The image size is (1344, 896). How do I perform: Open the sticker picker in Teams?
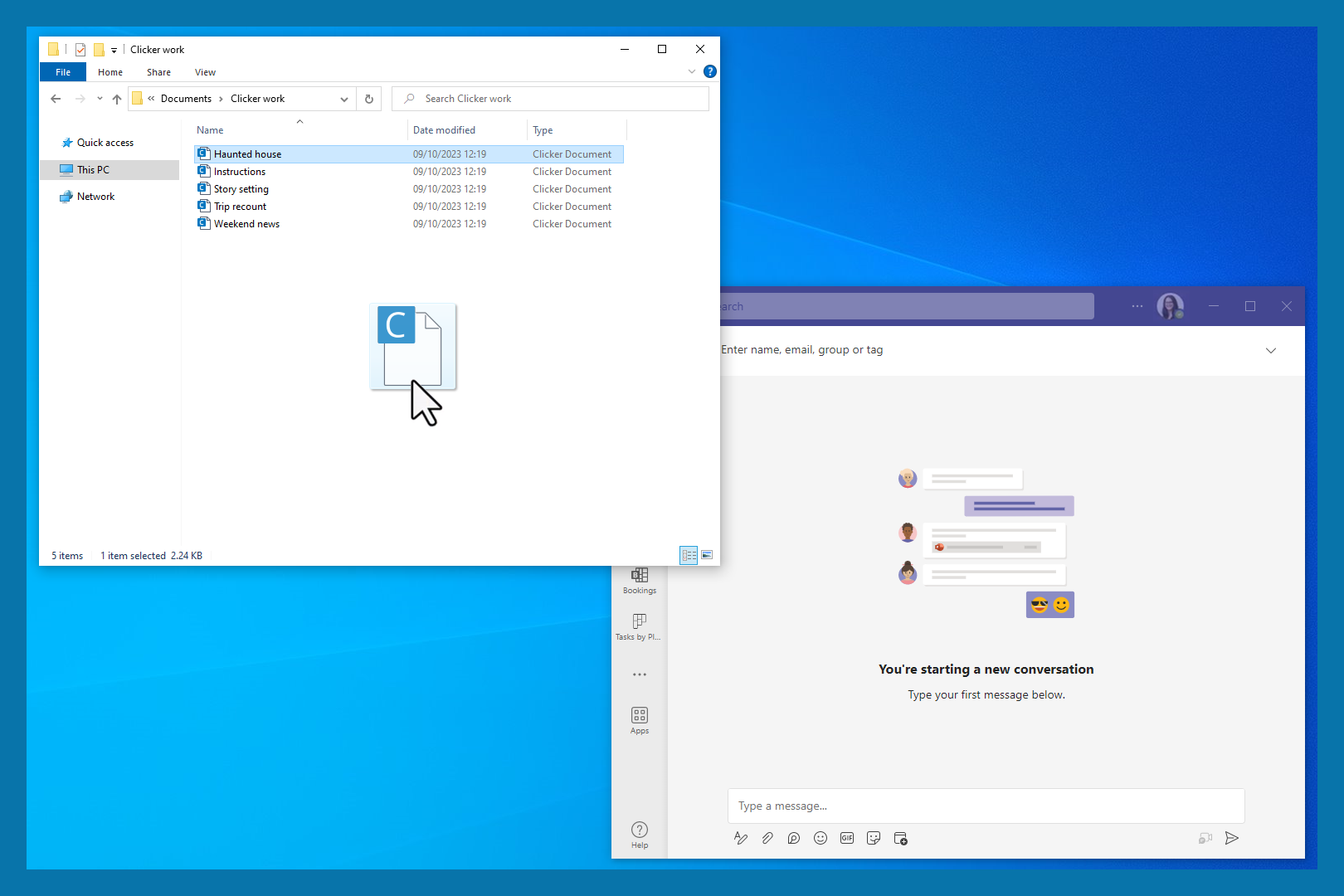click(874, 838)
